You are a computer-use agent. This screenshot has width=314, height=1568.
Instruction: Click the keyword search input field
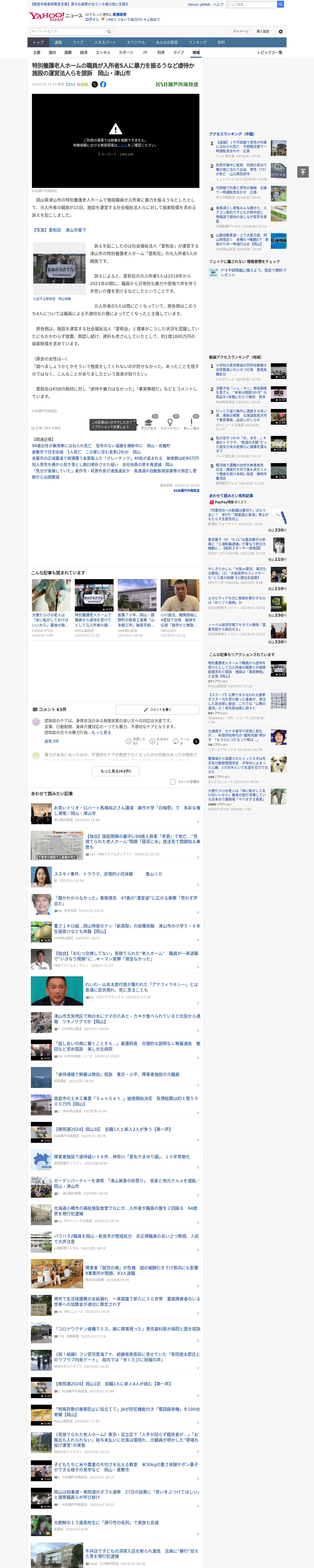pyautogui.click(x=68, y=32)
